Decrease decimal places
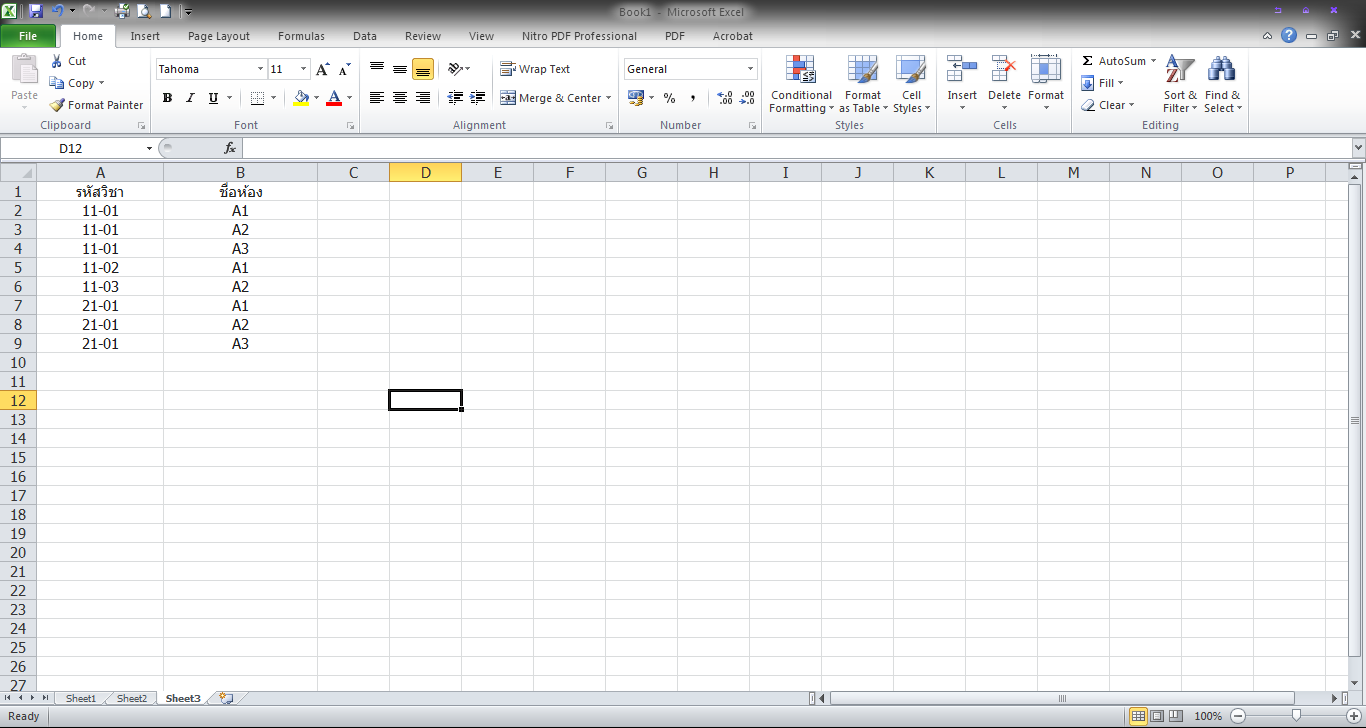The height and width of the screenshot is (728, 1366). 747,98
